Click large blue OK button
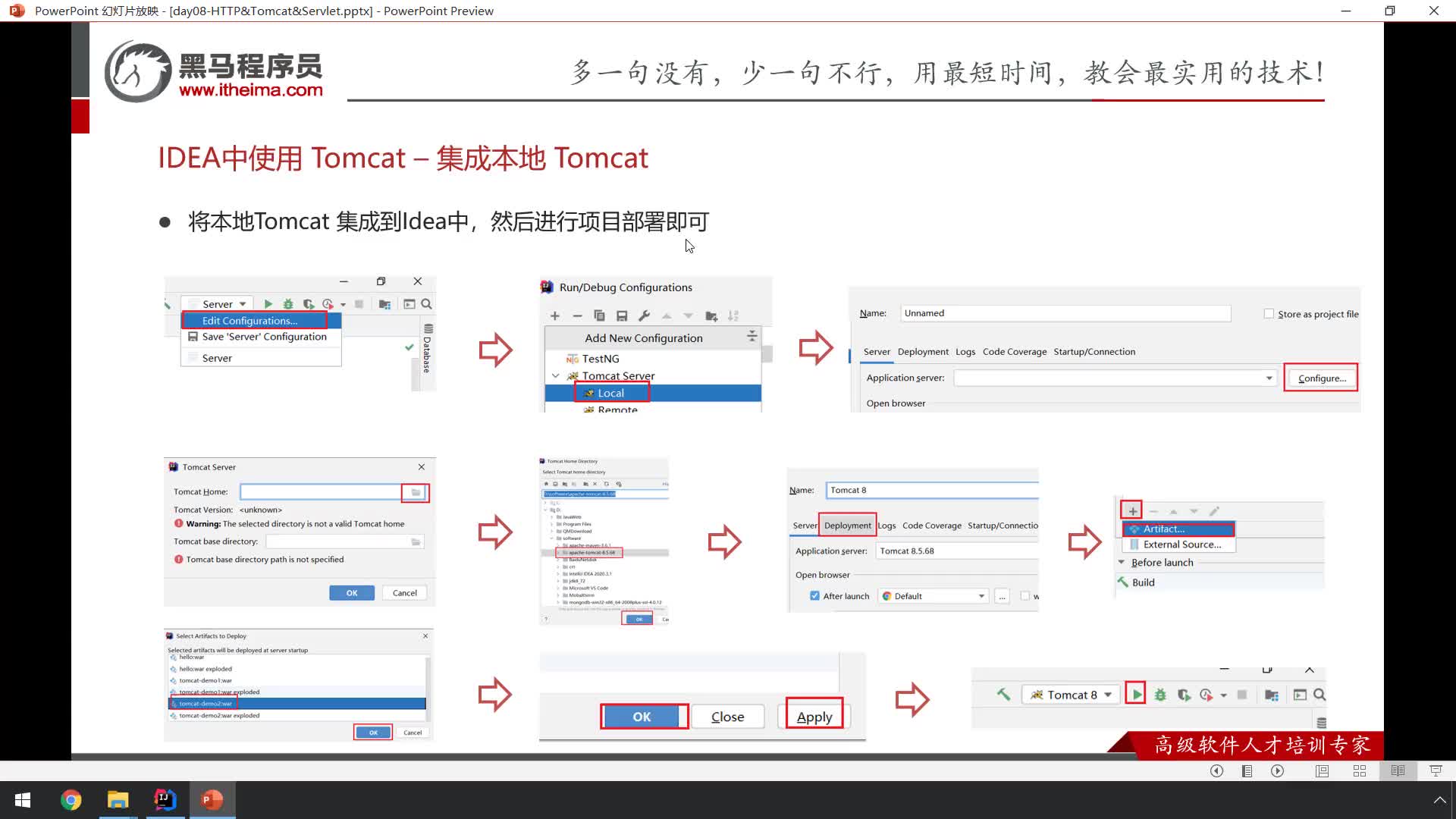Image resolution: width=1456 pixels, height=819 pixels. pyautogui.click(x=642, y=717)
